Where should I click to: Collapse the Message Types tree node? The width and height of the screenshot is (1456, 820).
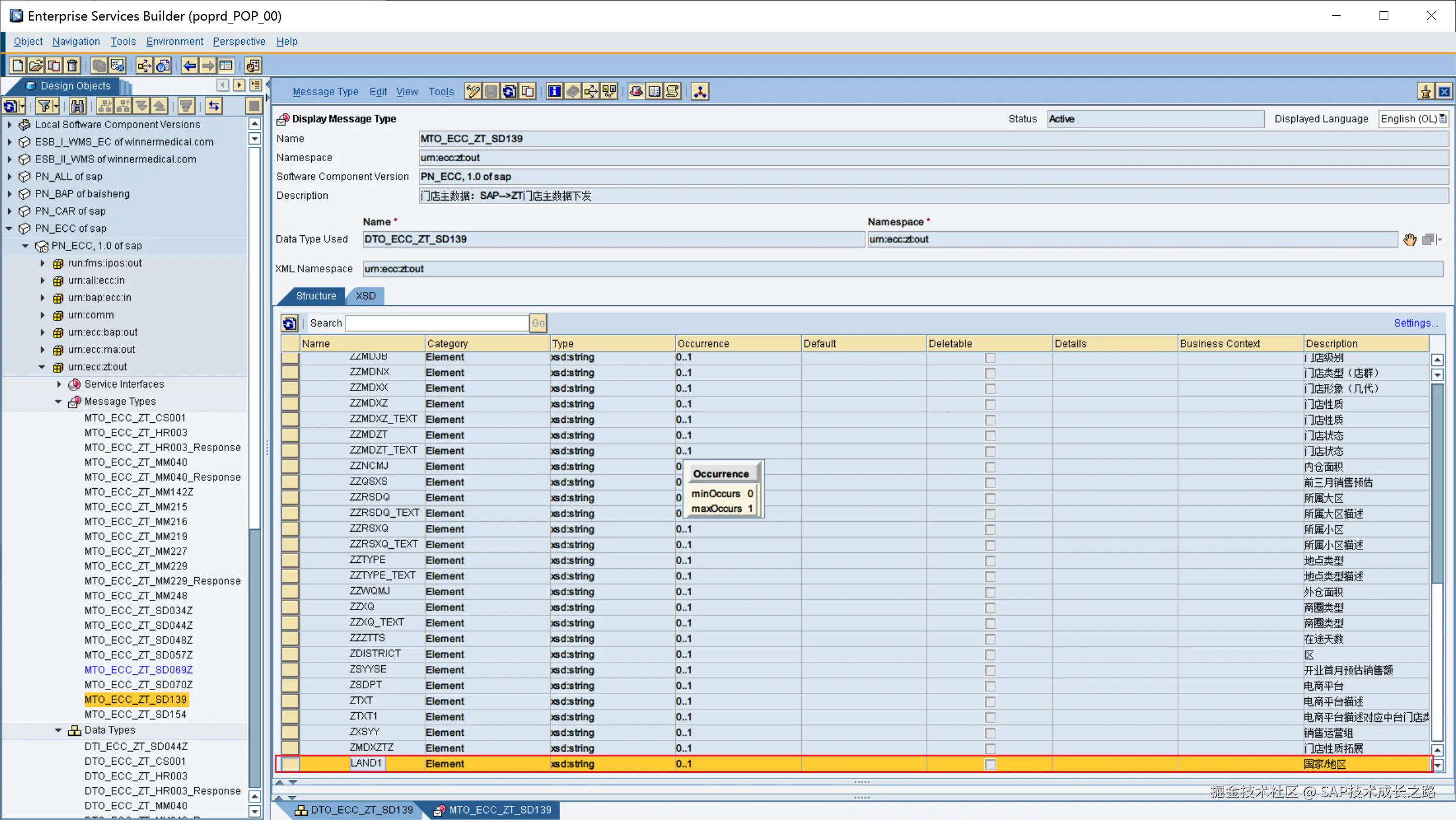point(58,401)
